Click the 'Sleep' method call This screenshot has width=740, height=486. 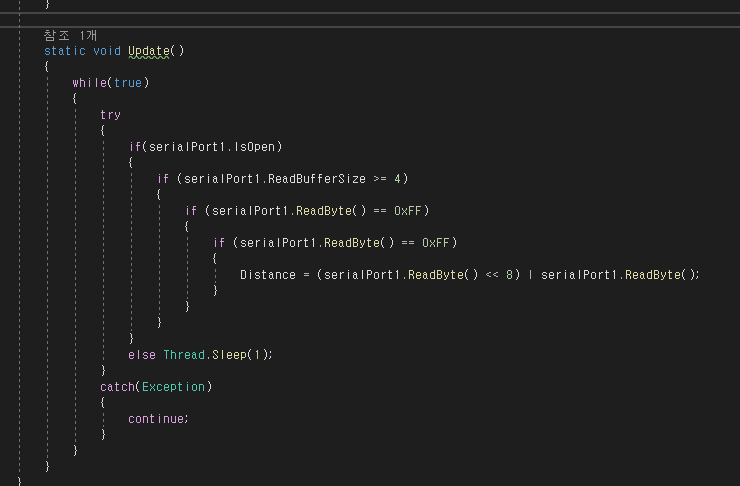(229, 354)
